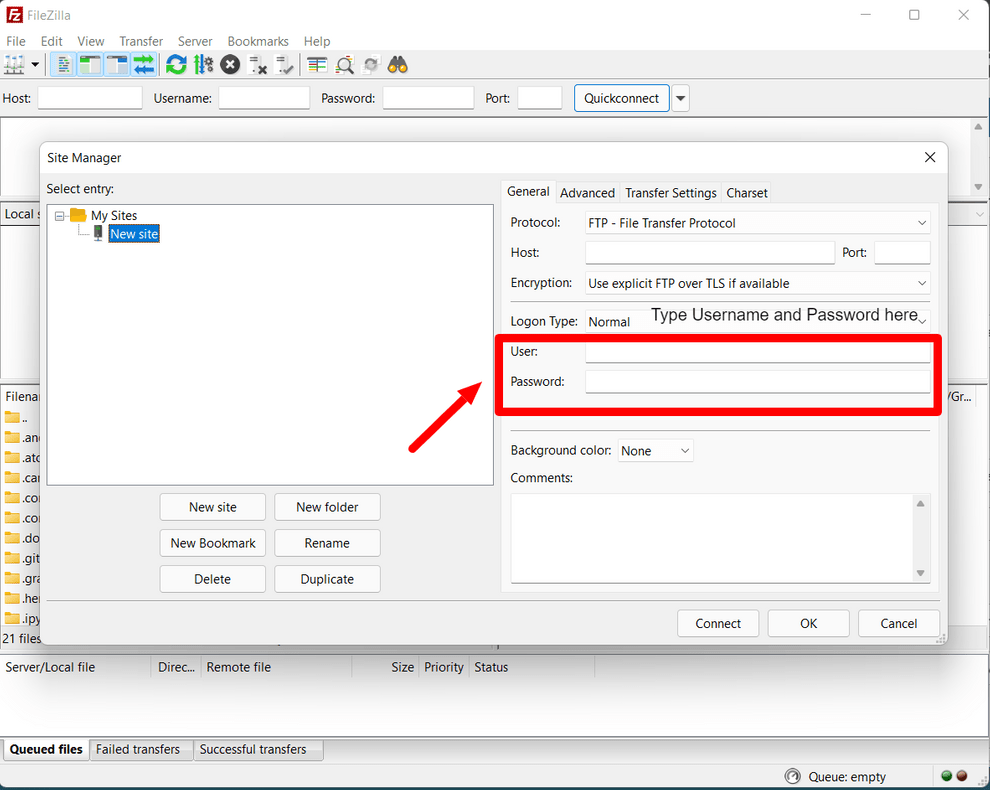Screen dimensions: 990x790
Task: Click the New folder button
Action: (x=327, y=507)
